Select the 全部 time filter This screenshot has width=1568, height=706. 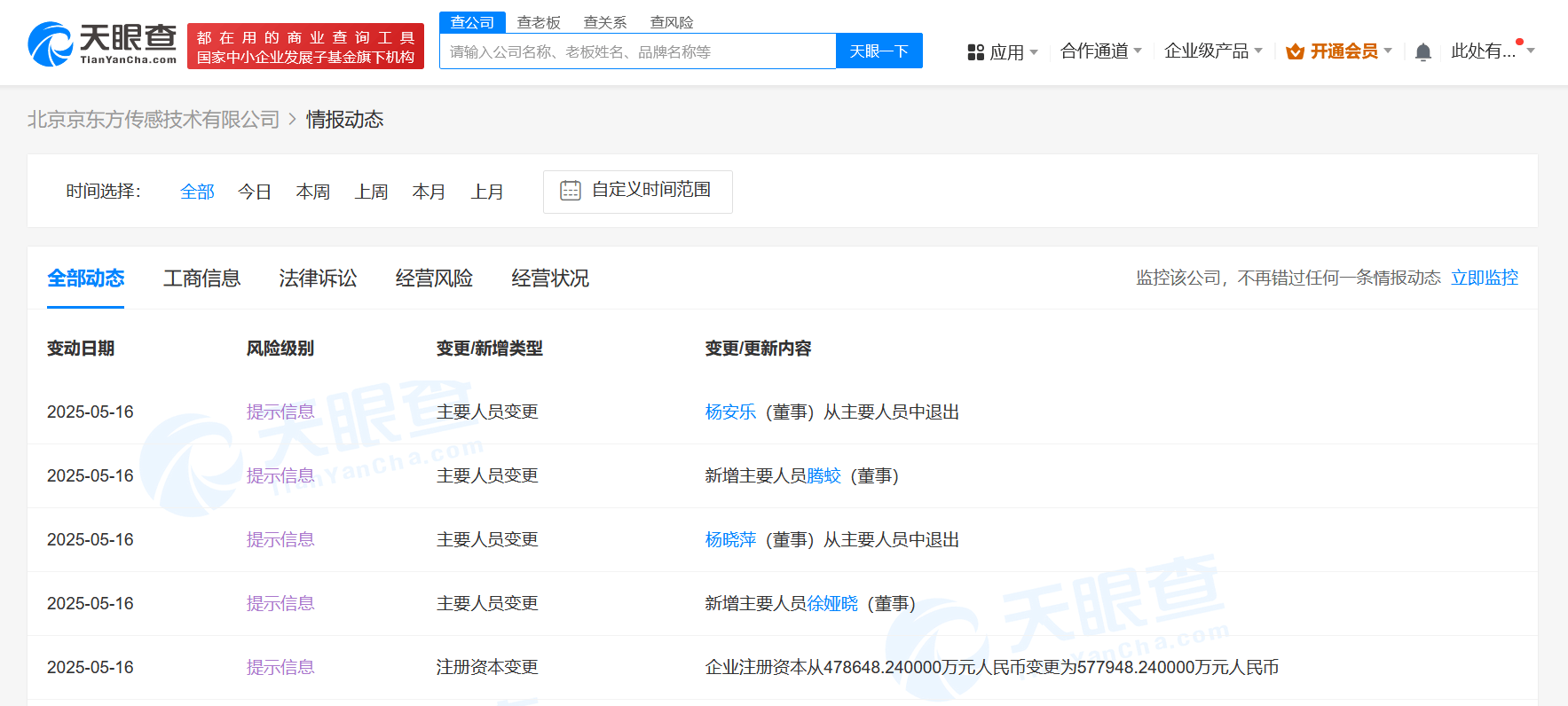click(197, 192)
